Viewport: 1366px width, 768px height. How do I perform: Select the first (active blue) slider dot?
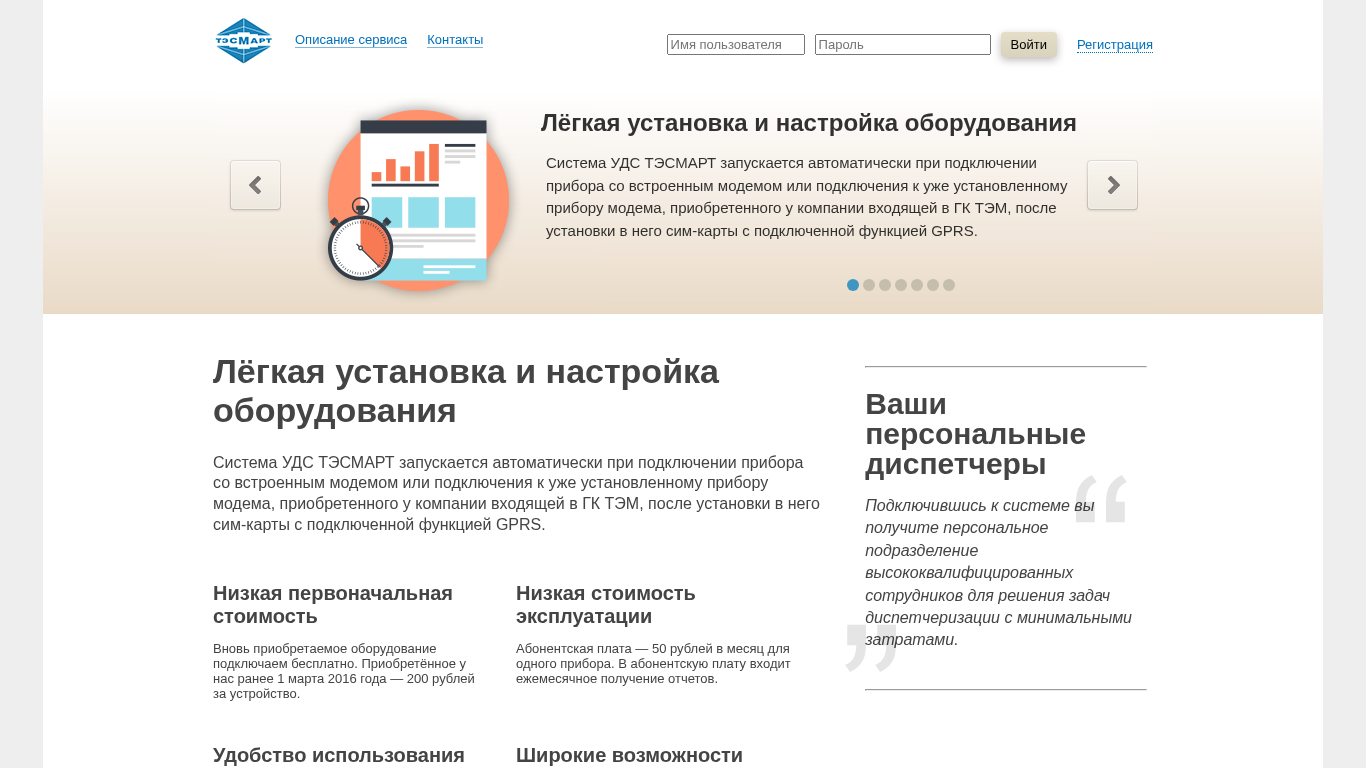[x=853, y=285]
